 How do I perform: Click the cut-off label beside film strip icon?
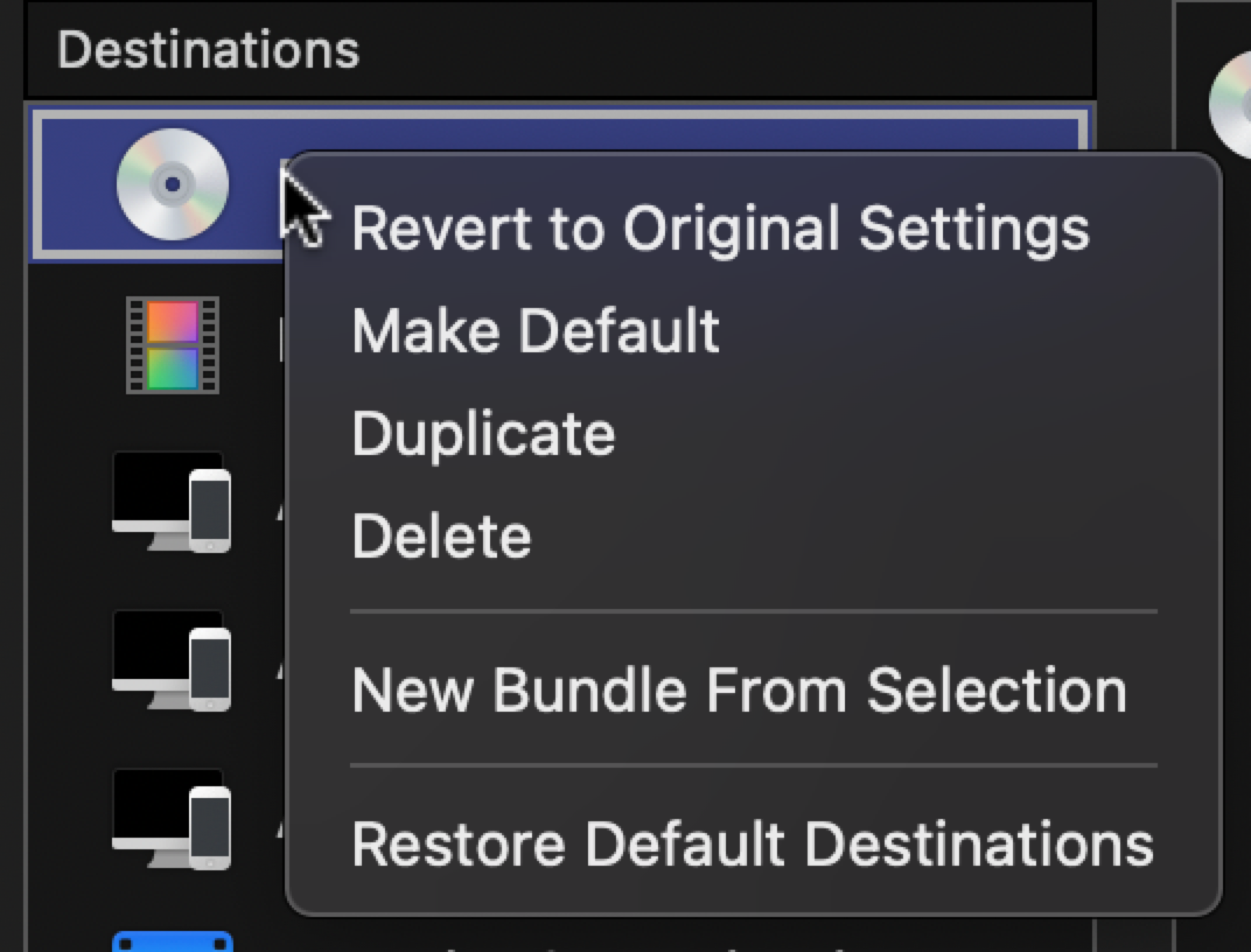pyautogui.click(x=281, y=345)
